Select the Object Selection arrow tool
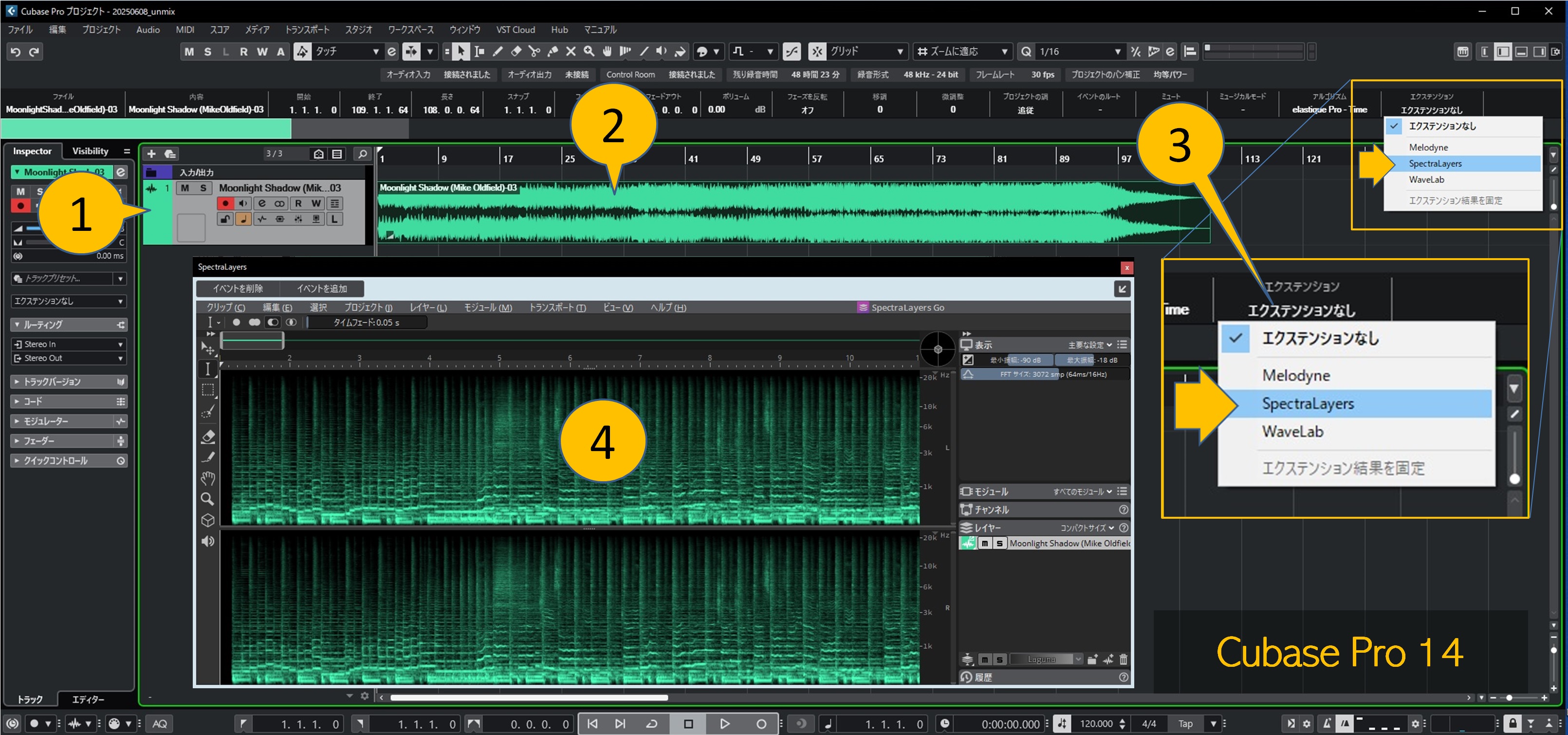This screenshot has height=735, width=1568. (x=461, y=52)
